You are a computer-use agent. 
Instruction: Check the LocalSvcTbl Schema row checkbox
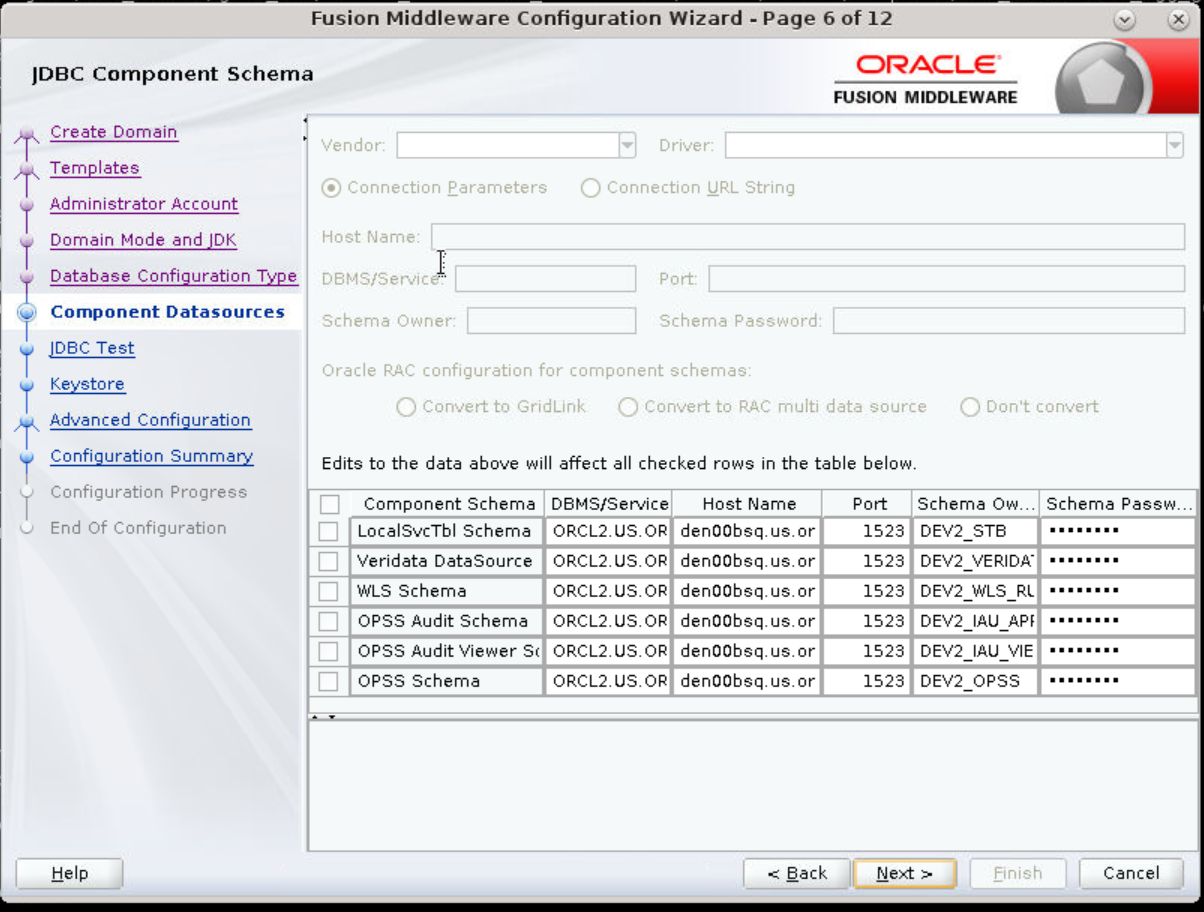pos(328,532)
